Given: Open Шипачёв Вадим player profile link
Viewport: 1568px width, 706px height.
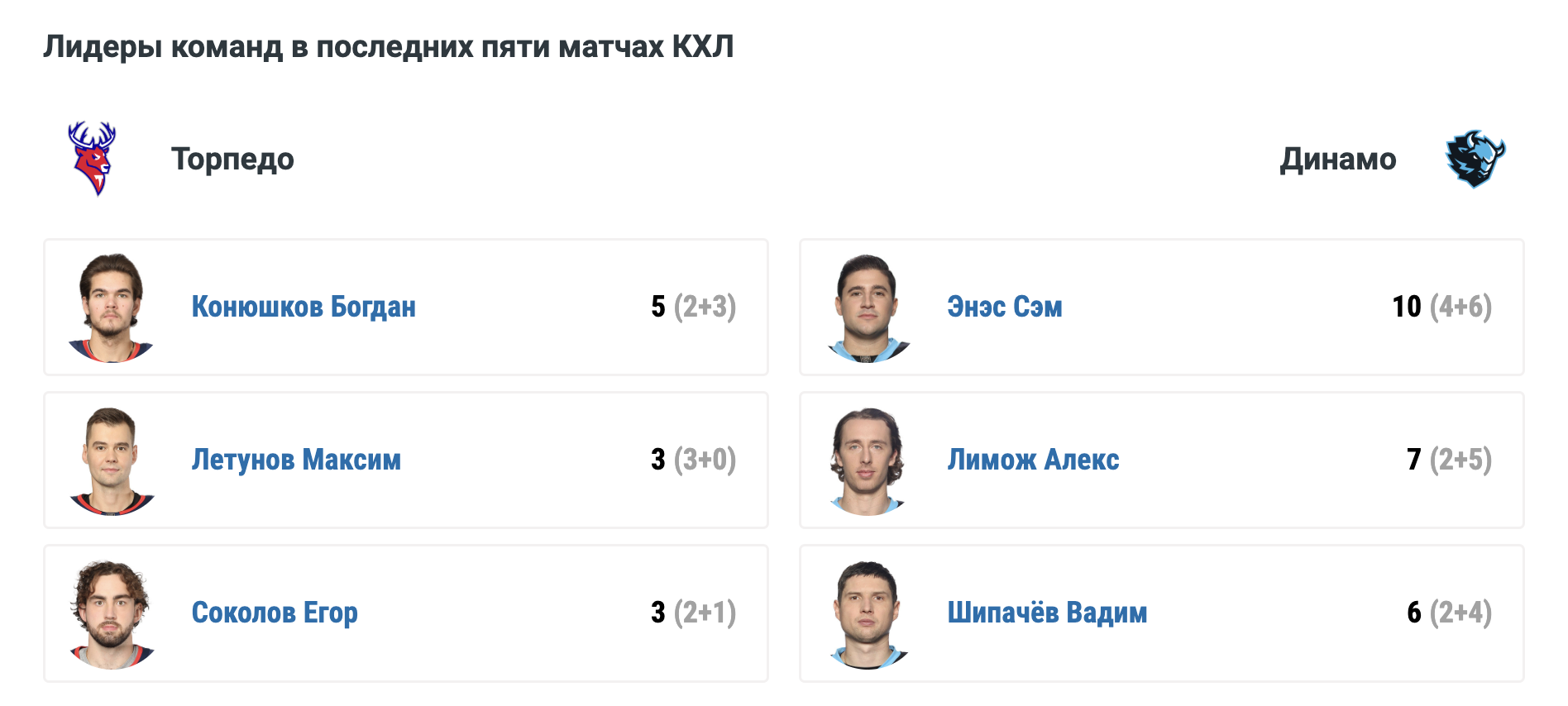Looking at the screenshot, I should coord(1047,613).
